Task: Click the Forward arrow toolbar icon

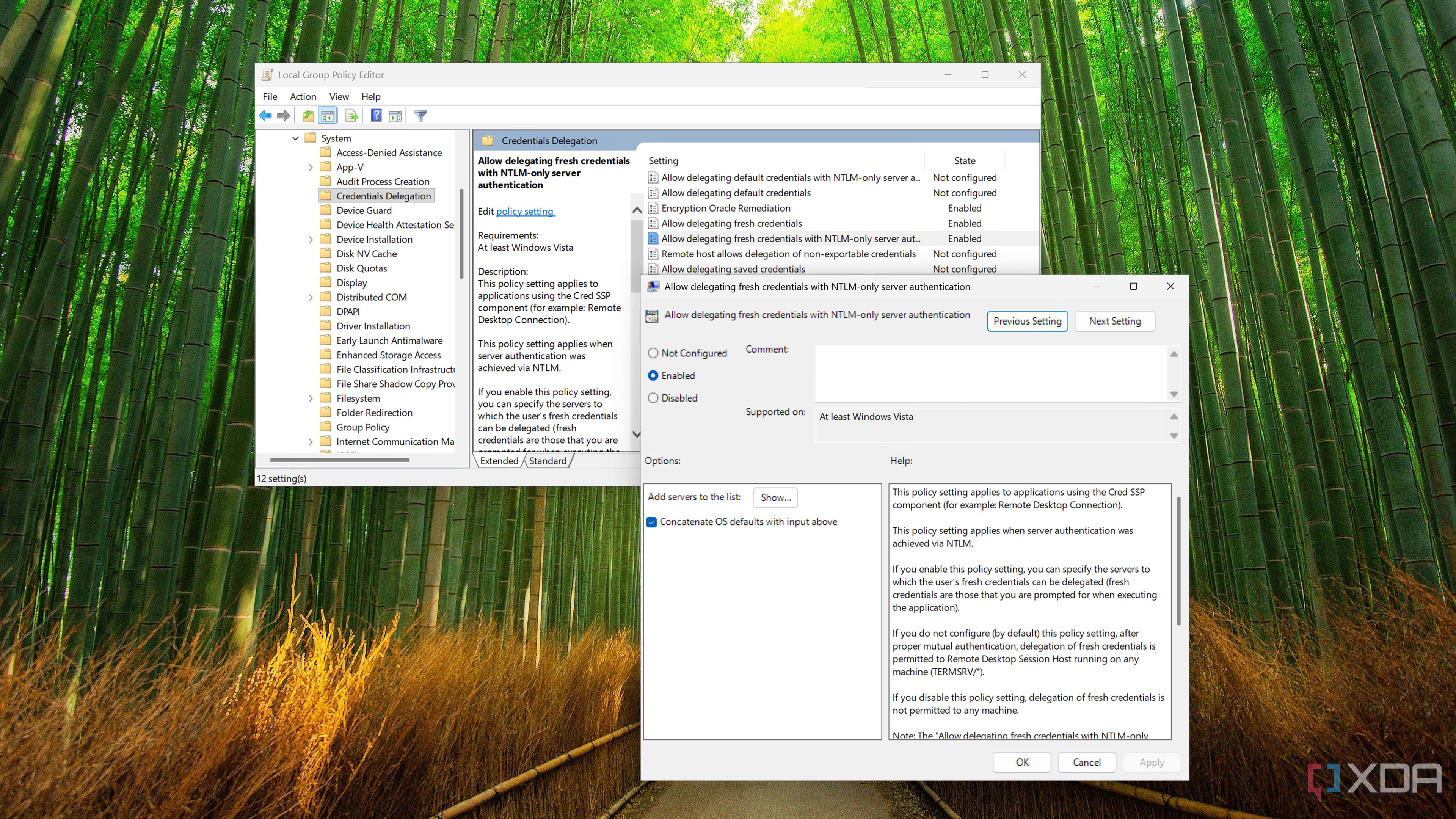Action: tap(284, 116)
